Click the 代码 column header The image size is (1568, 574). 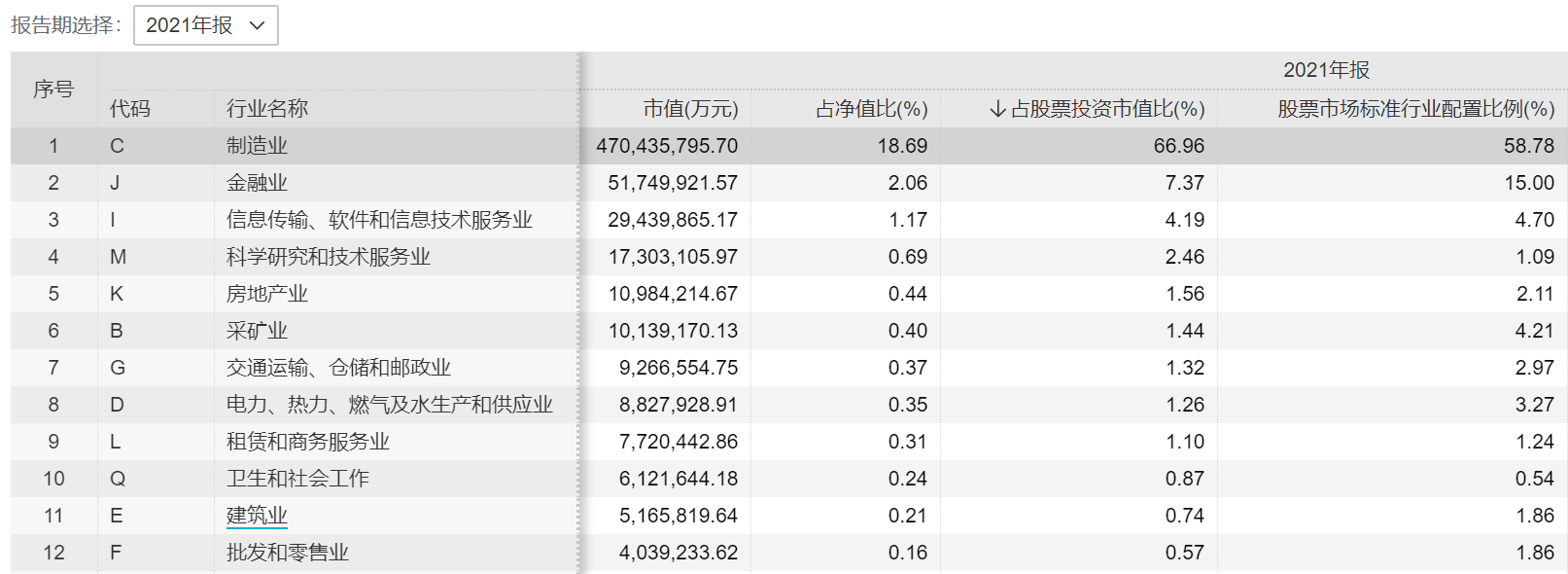pos(130,109)
